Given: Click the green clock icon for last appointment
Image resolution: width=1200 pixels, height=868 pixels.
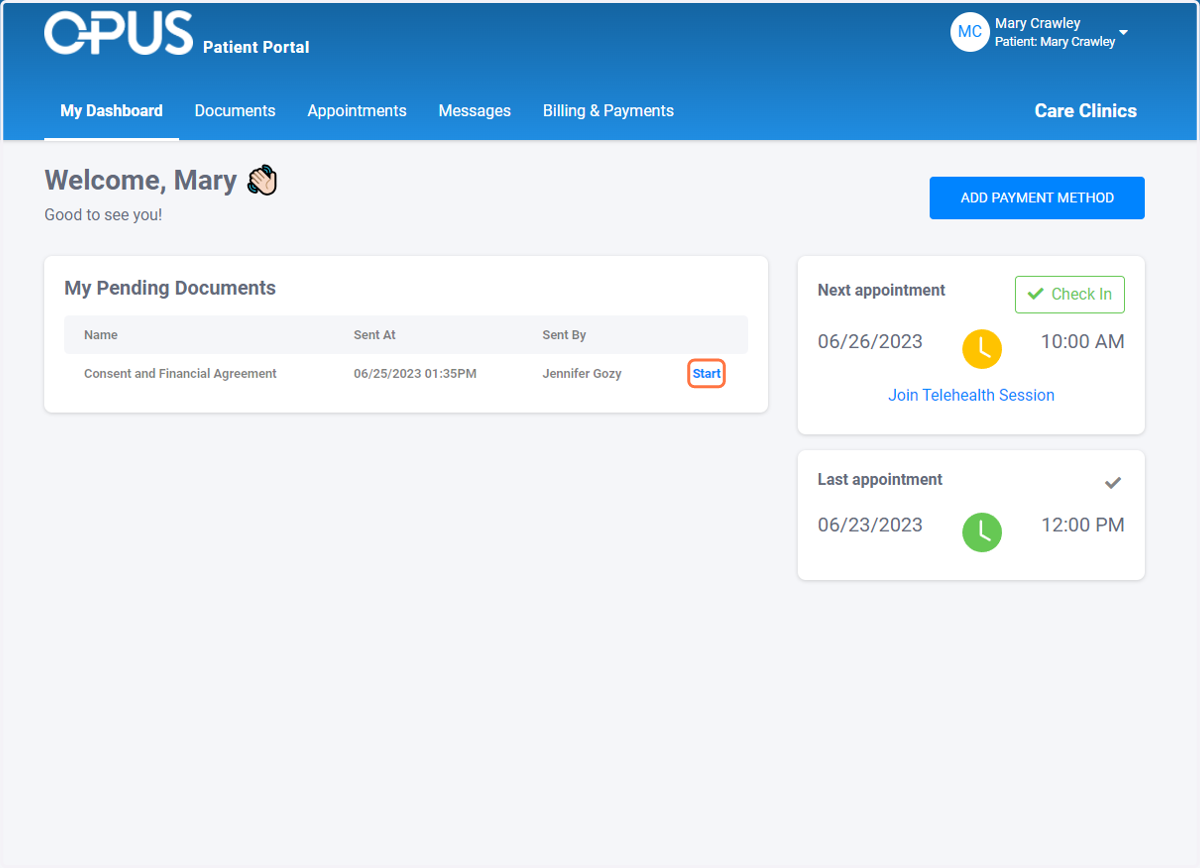Looking at the screenshot, I should coord(982,531).
